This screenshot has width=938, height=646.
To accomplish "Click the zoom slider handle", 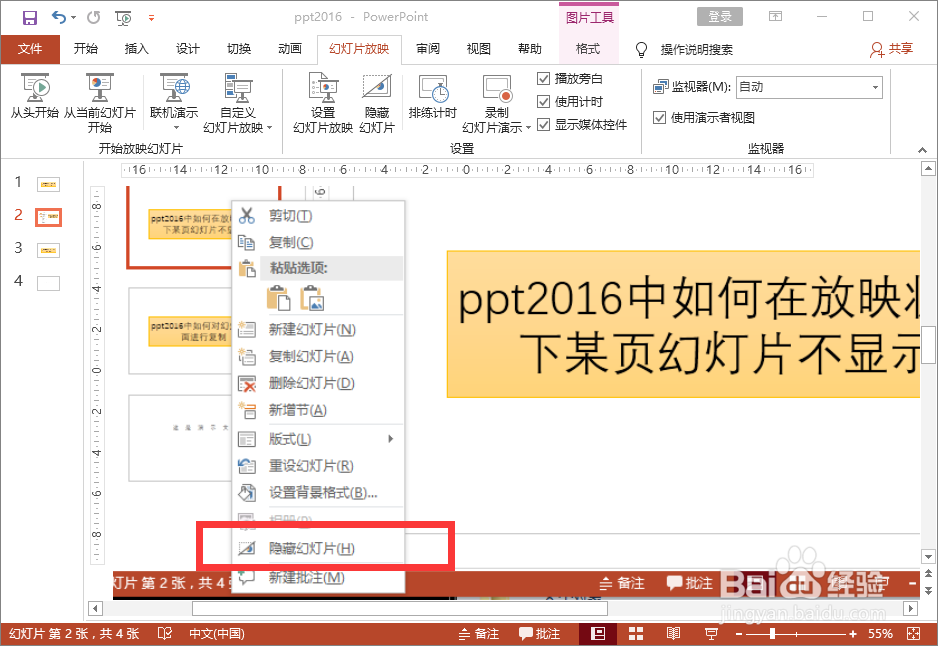I will [773, 633].
